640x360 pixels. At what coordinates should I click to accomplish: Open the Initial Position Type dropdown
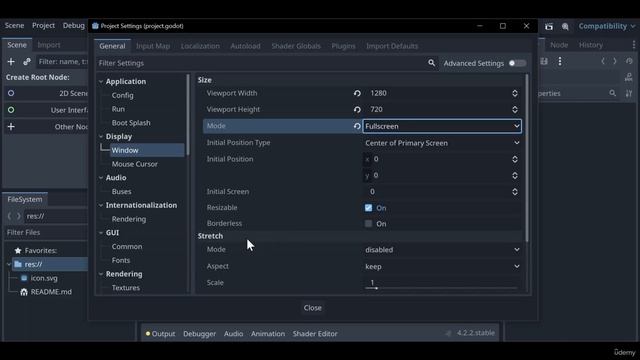click(442, 143)
